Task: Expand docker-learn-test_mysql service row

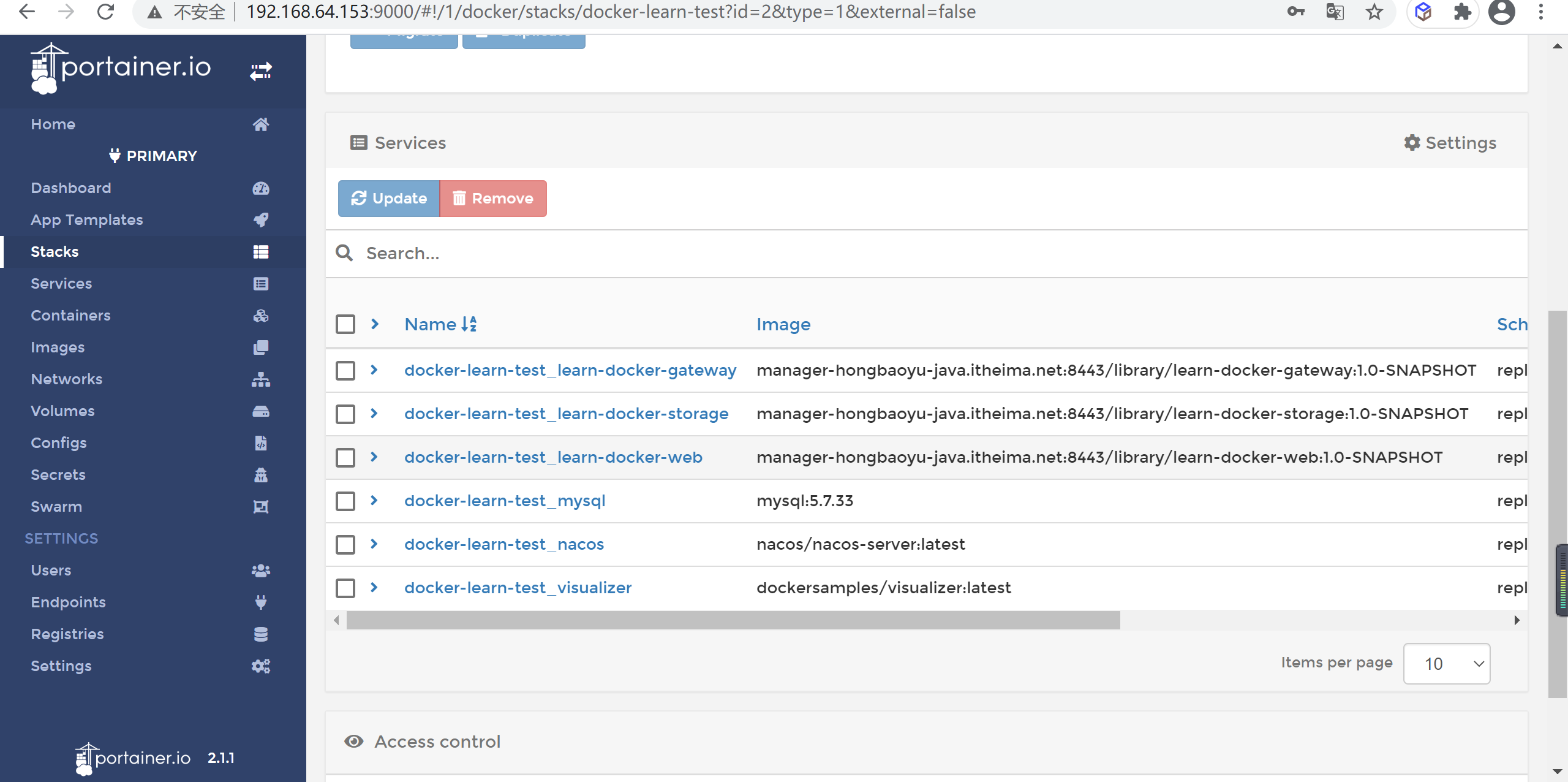Action: click(x=376, y=500)
